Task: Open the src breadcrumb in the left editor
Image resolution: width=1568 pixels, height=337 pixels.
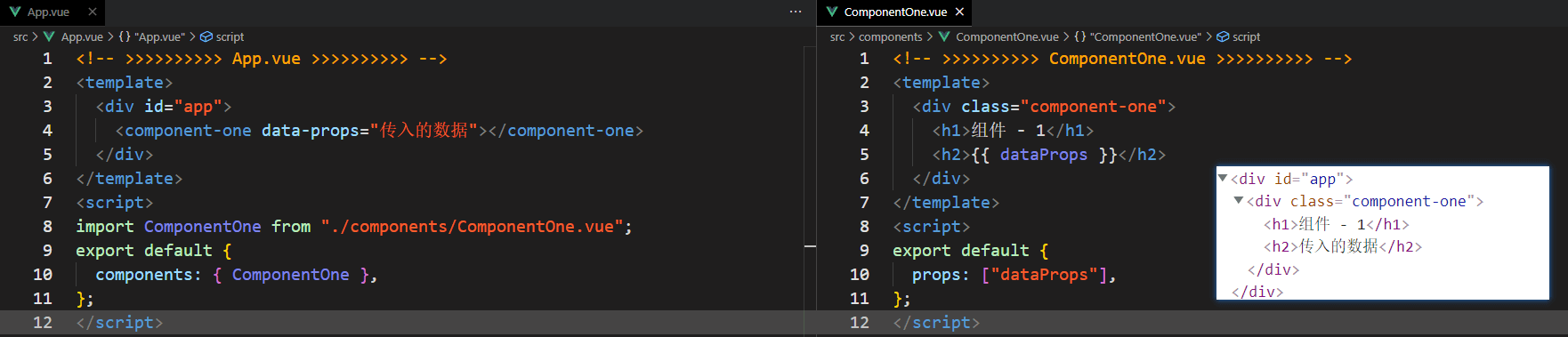Action: pyautogui.click(x=20, y=37)
